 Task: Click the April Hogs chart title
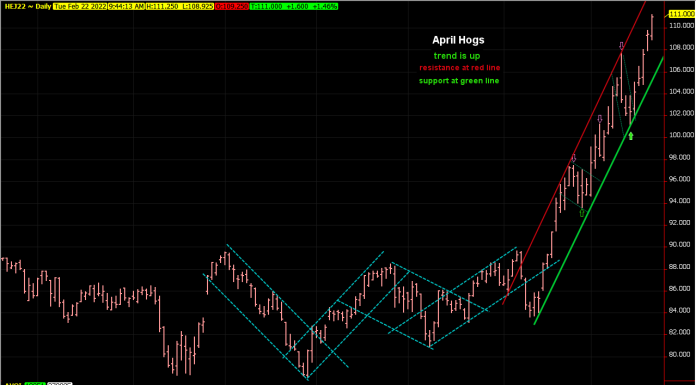458,40
